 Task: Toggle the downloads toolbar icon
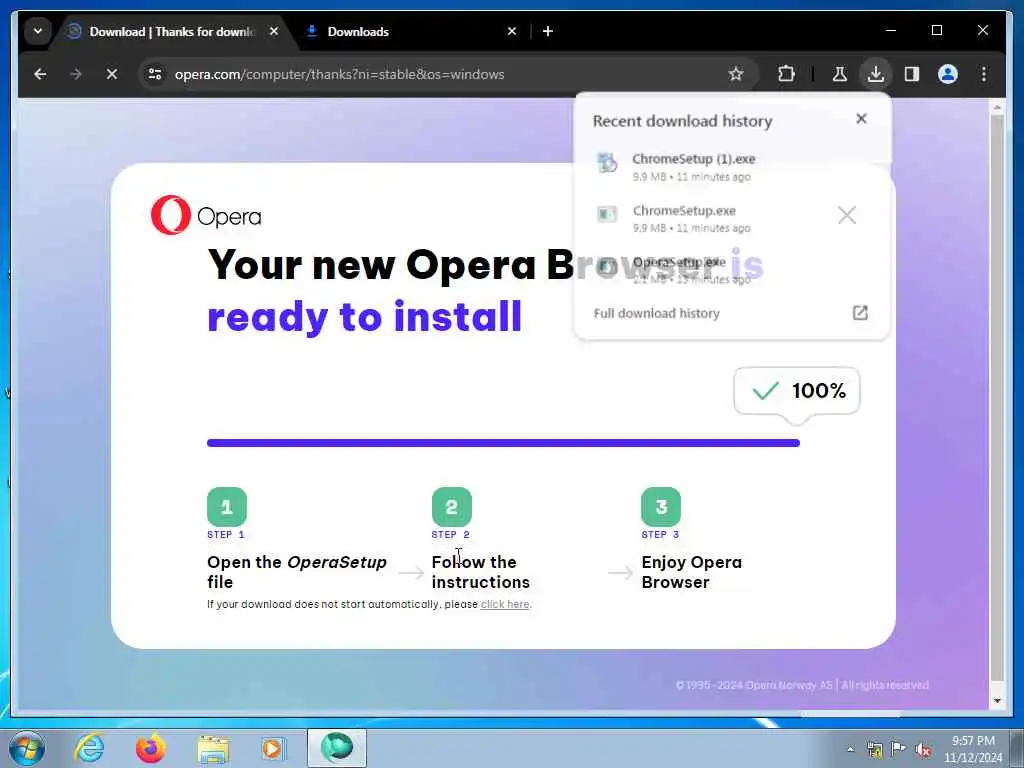tap(876, 74)
